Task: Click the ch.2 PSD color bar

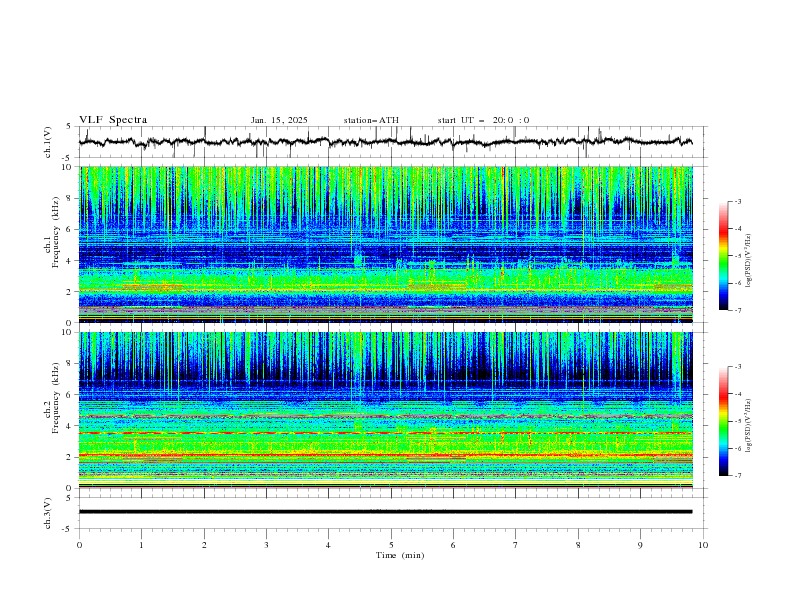Action: 724,421
